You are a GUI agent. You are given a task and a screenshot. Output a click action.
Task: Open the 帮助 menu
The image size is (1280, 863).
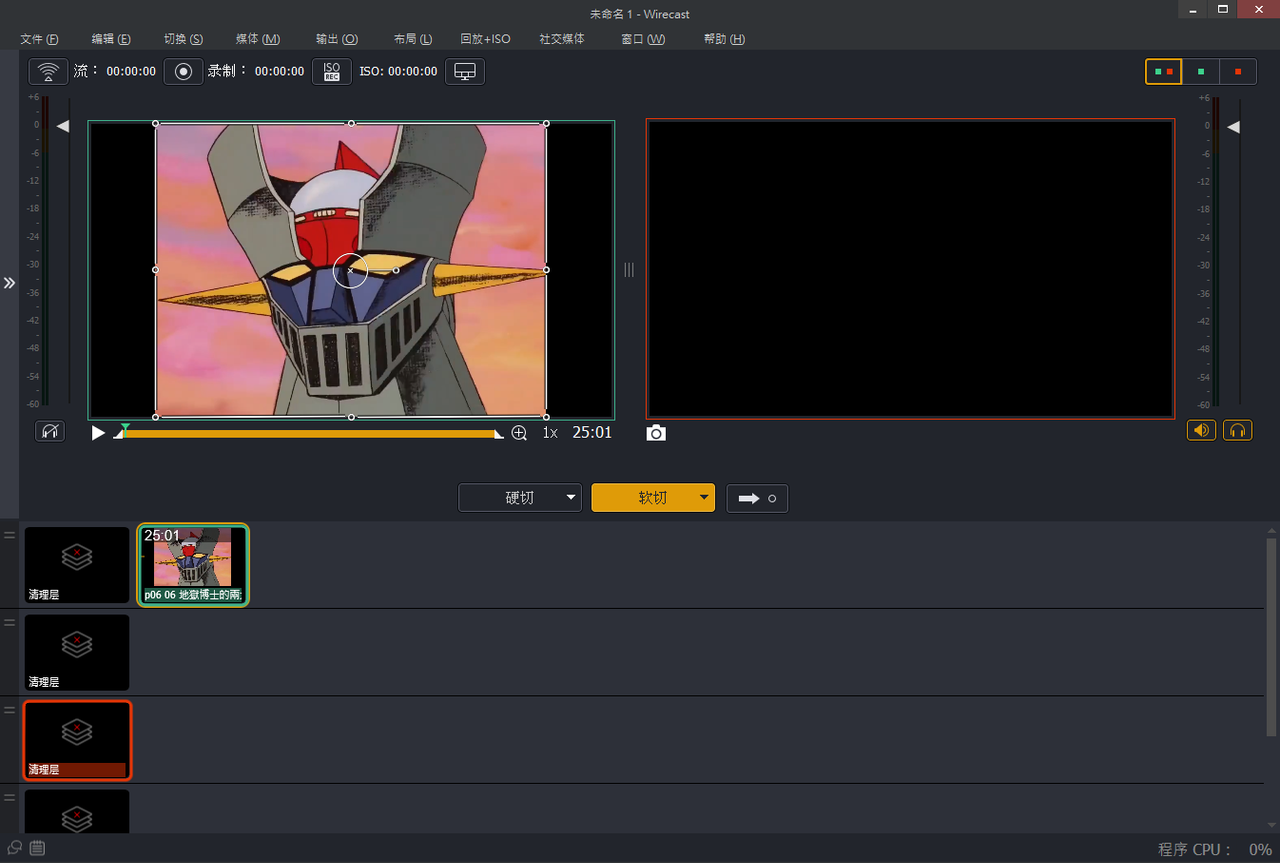coord(724,39)
